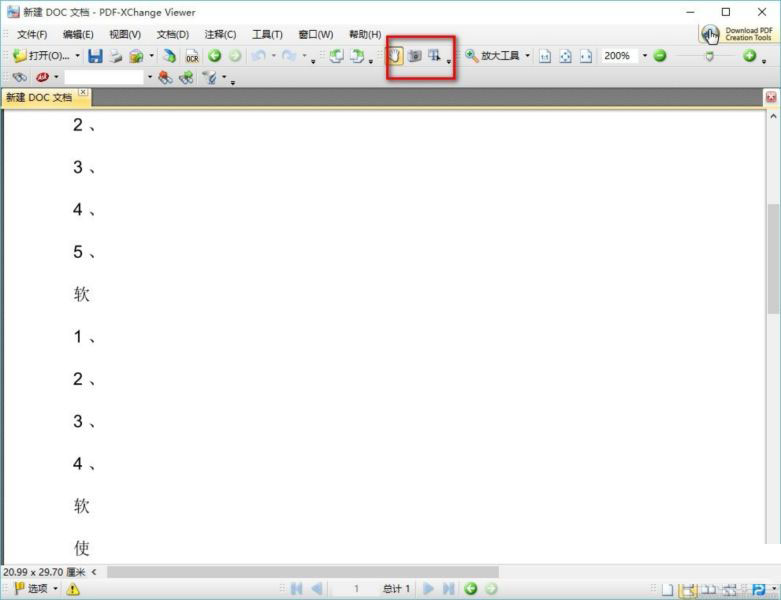Expand the Zoom tool dropdown arrow
The image size is (781, 600).
tap(527, 56)
